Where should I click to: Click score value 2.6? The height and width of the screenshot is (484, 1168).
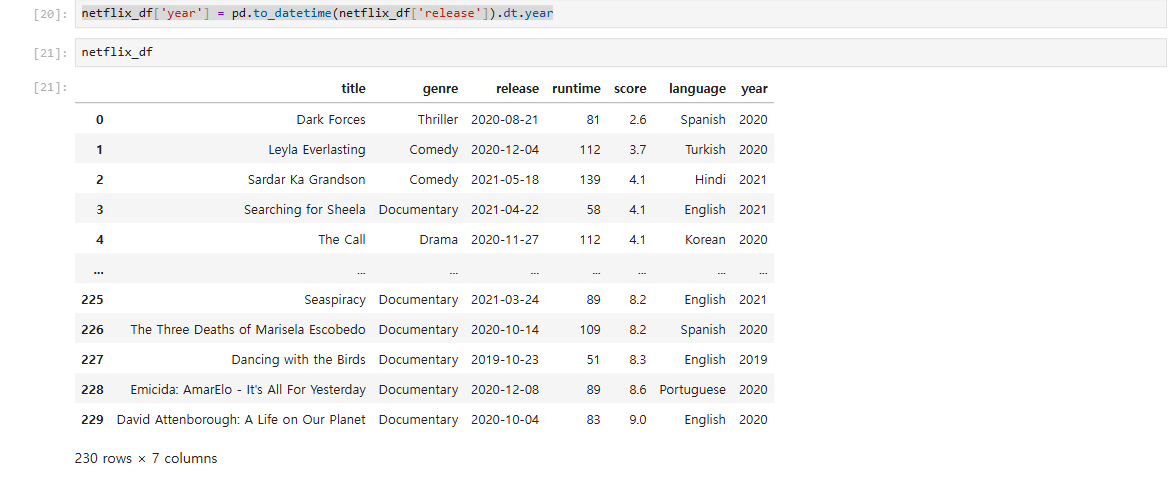pos(638,119)
